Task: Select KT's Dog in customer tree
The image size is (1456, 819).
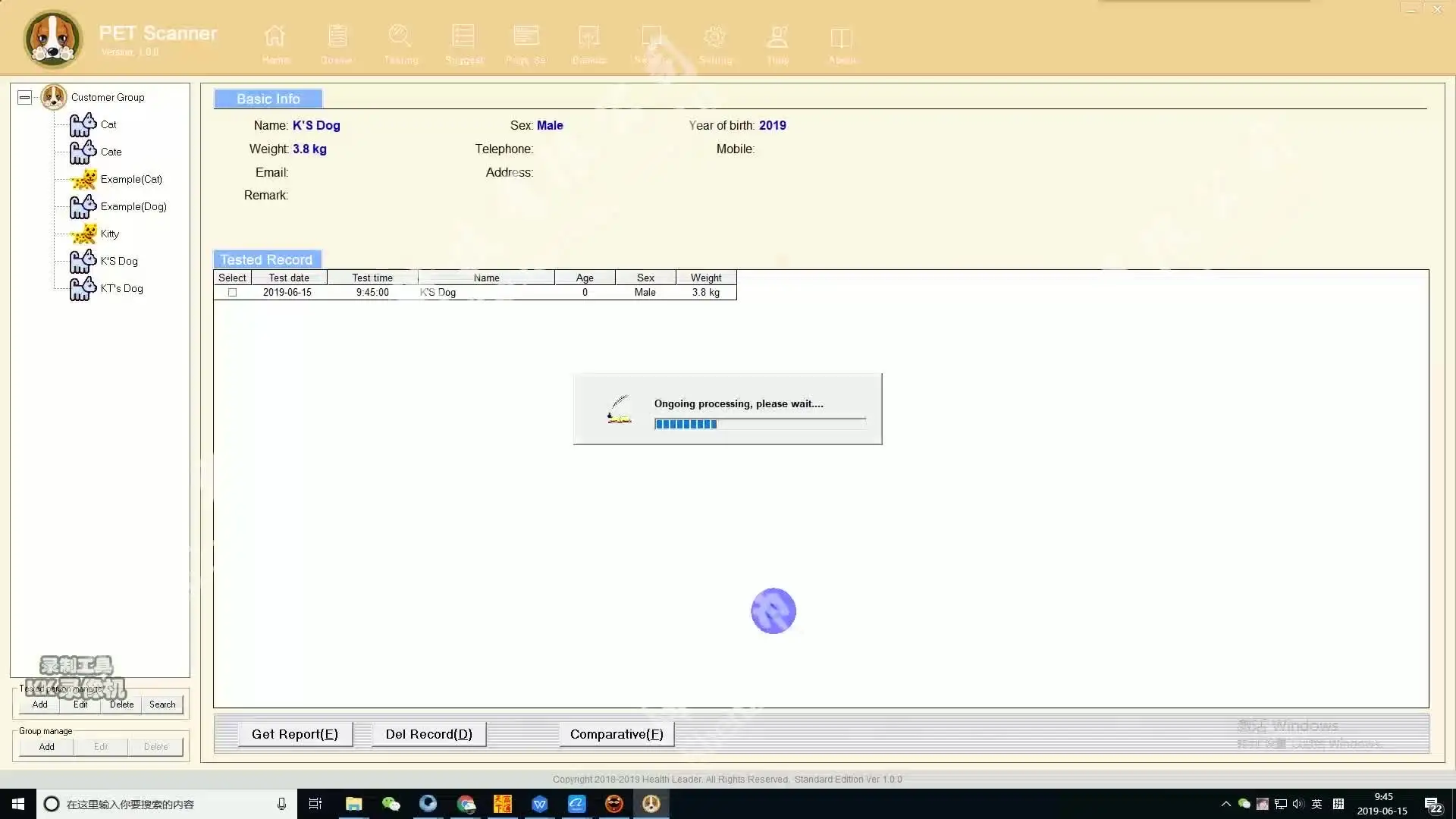Action: pyautogui.click(x=121, y=288)
